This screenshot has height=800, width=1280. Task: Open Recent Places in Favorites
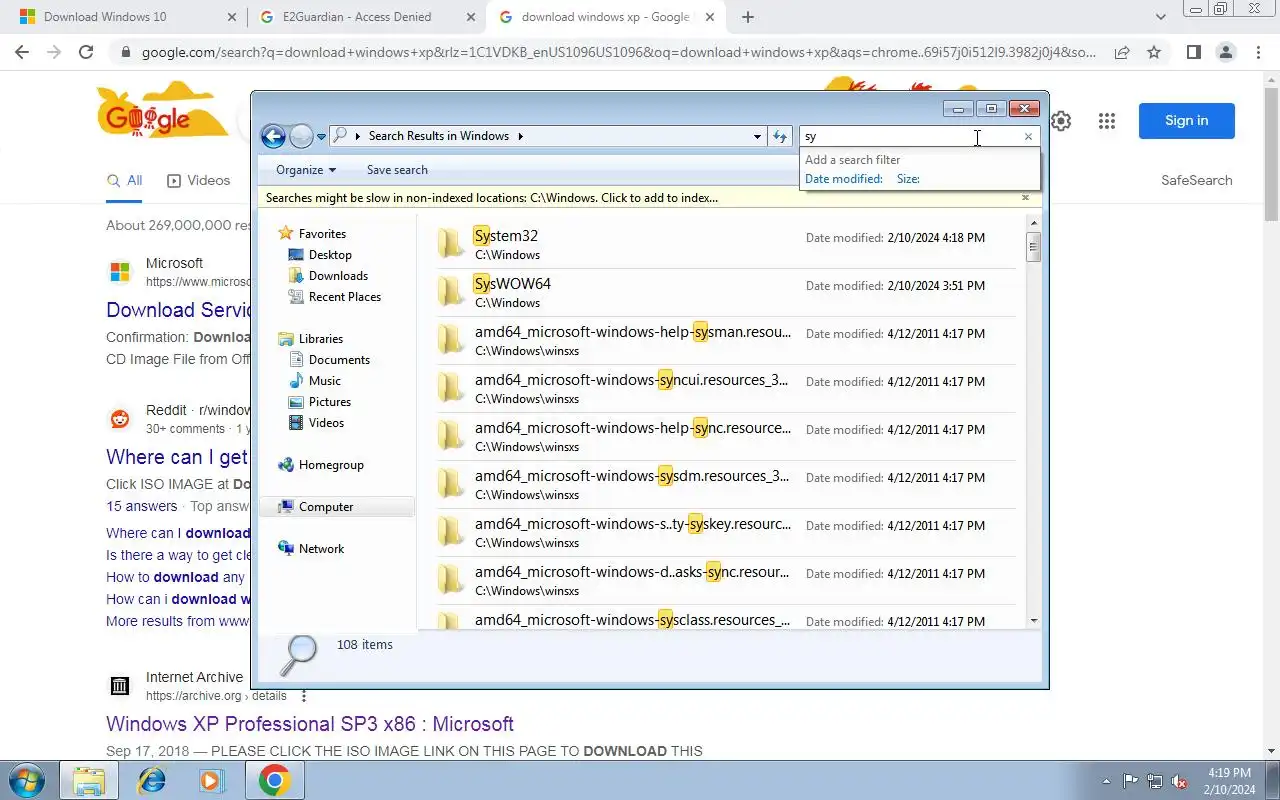(344, 296)
